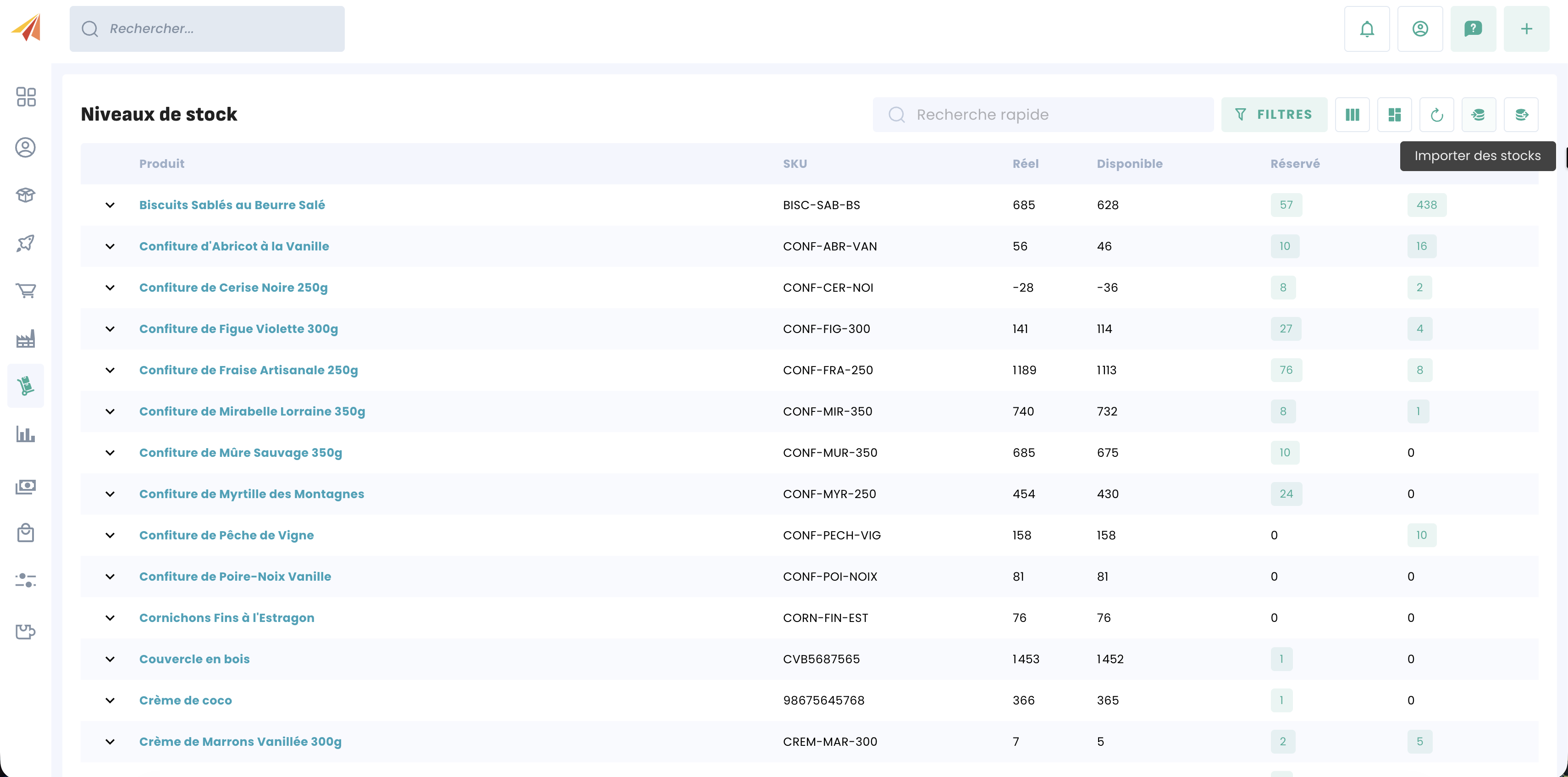Open the FILTRES button
The height and width of the screenshot is (777, 1568).
1273,115
